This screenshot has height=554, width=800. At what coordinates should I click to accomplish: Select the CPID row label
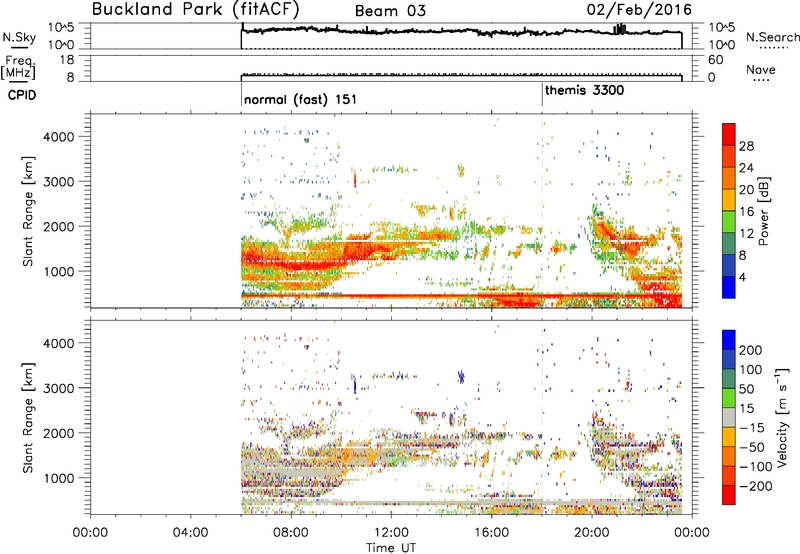tap(22, 95)
